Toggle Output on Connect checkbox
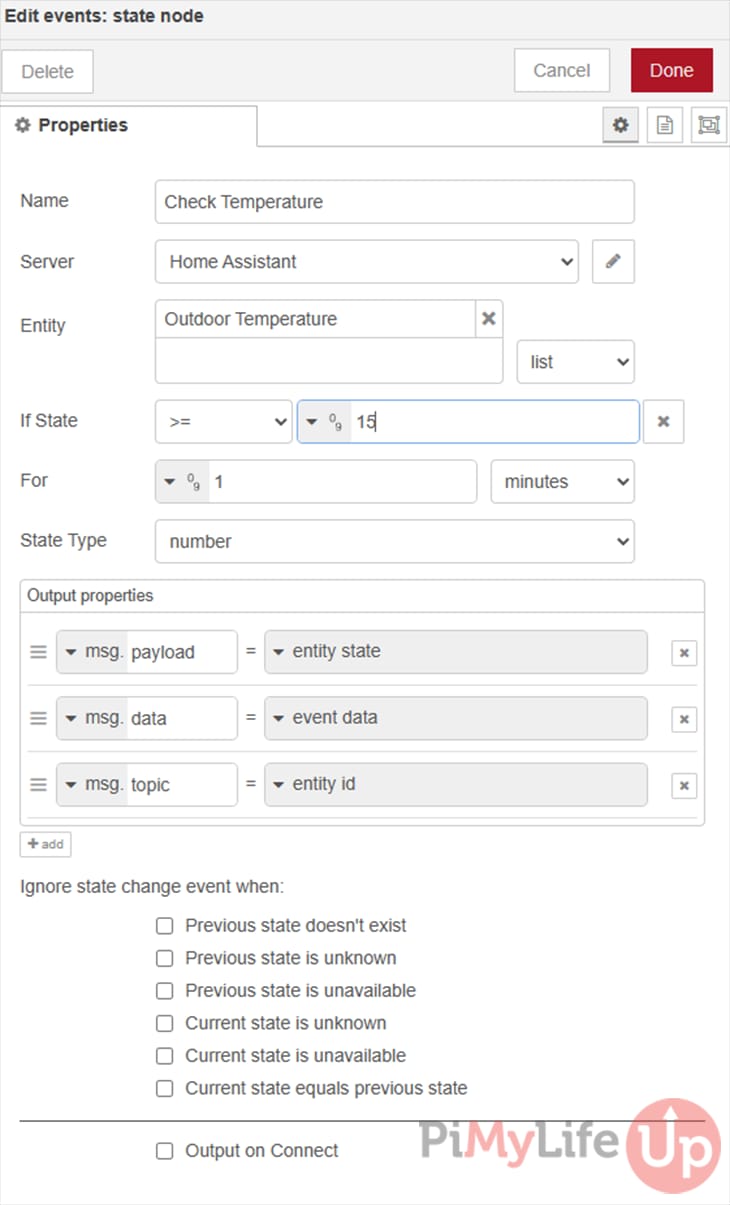Screen dimensions: 730x1205 point(165,1151)
